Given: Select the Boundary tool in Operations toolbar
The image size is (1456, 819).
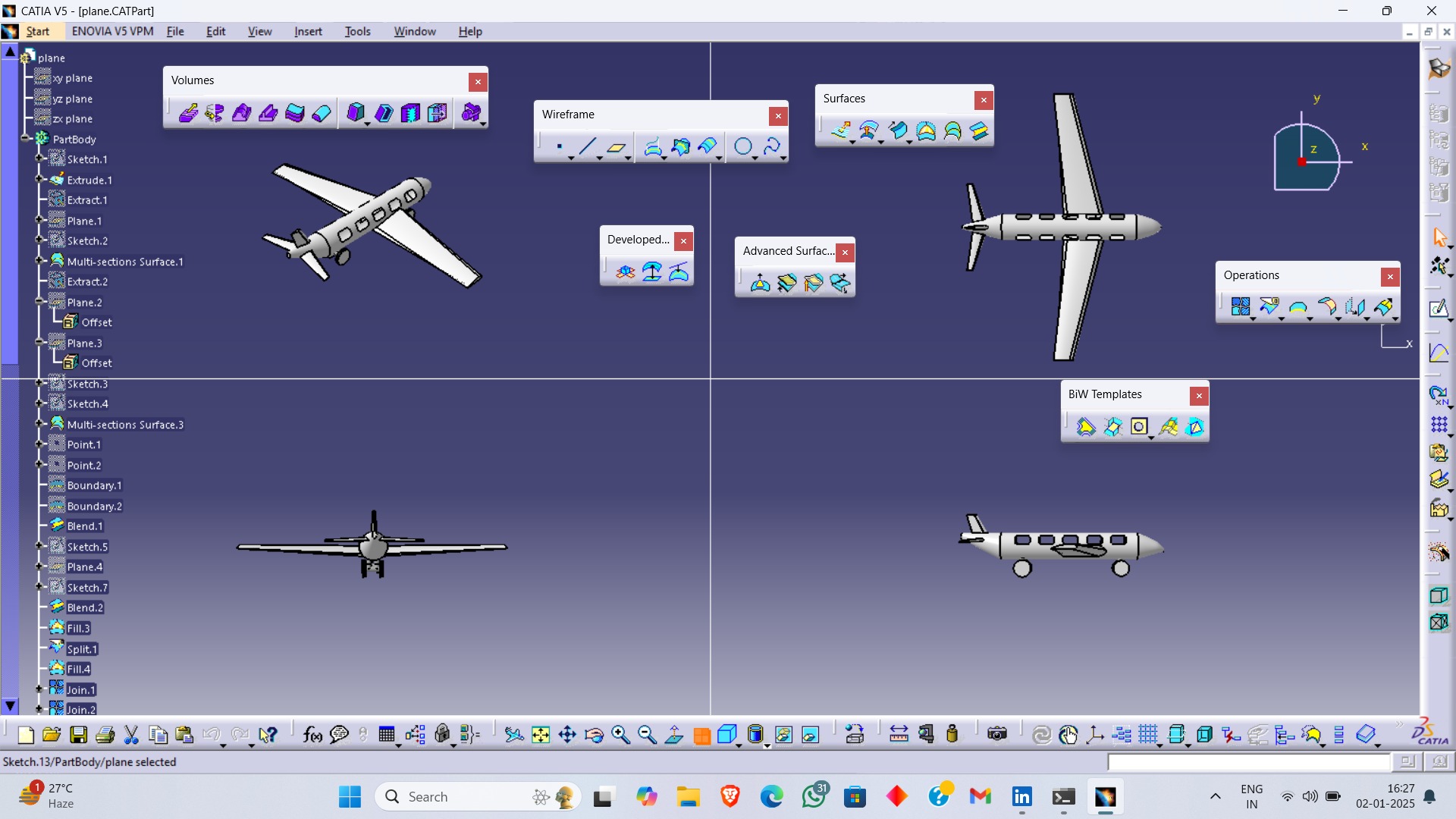Looking at the screenshot, I should [1298, 306].
